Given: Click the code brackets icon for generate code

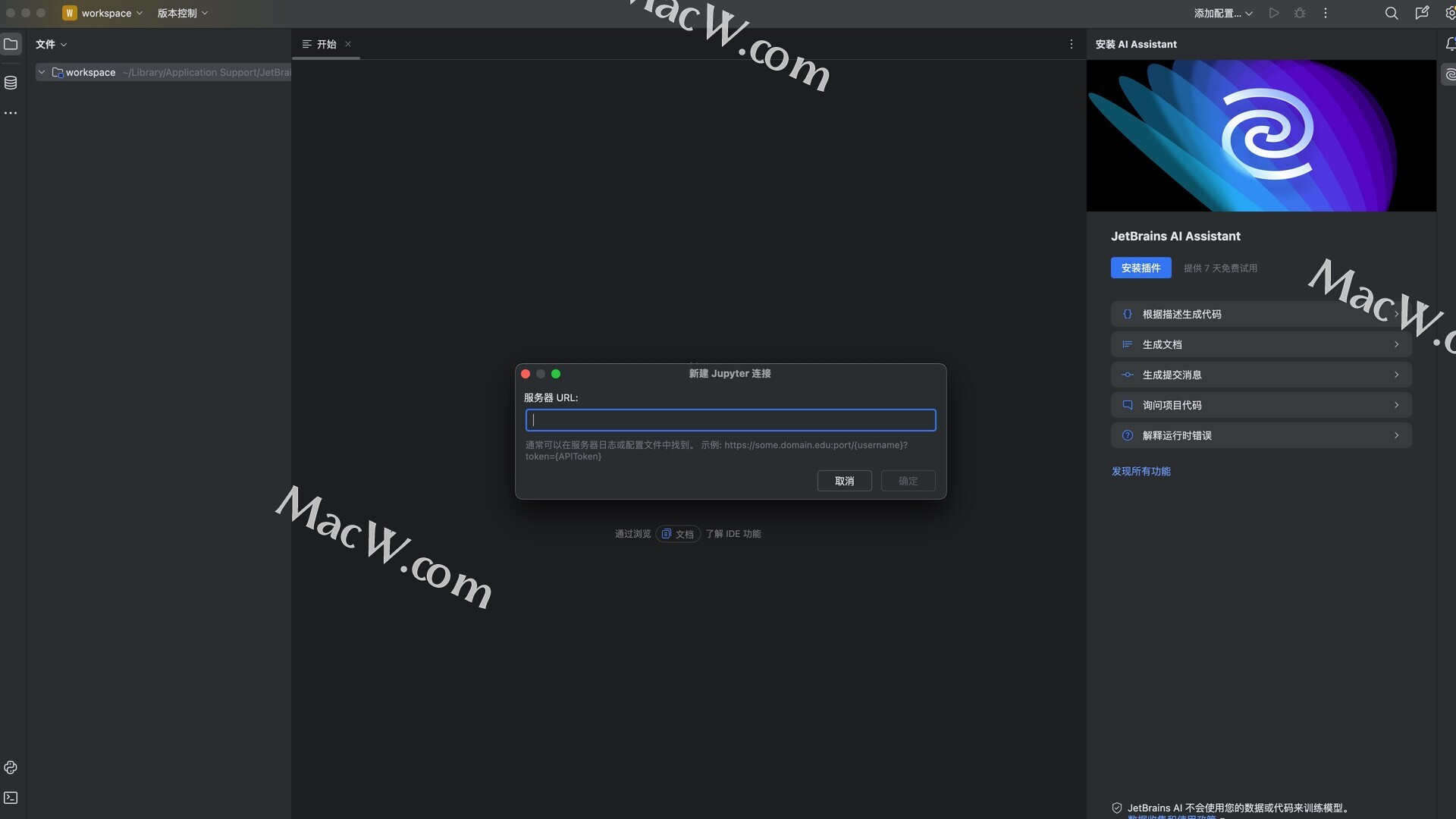Looking at the screenshot, I should pyautogui.click(x=1128, y=314).
